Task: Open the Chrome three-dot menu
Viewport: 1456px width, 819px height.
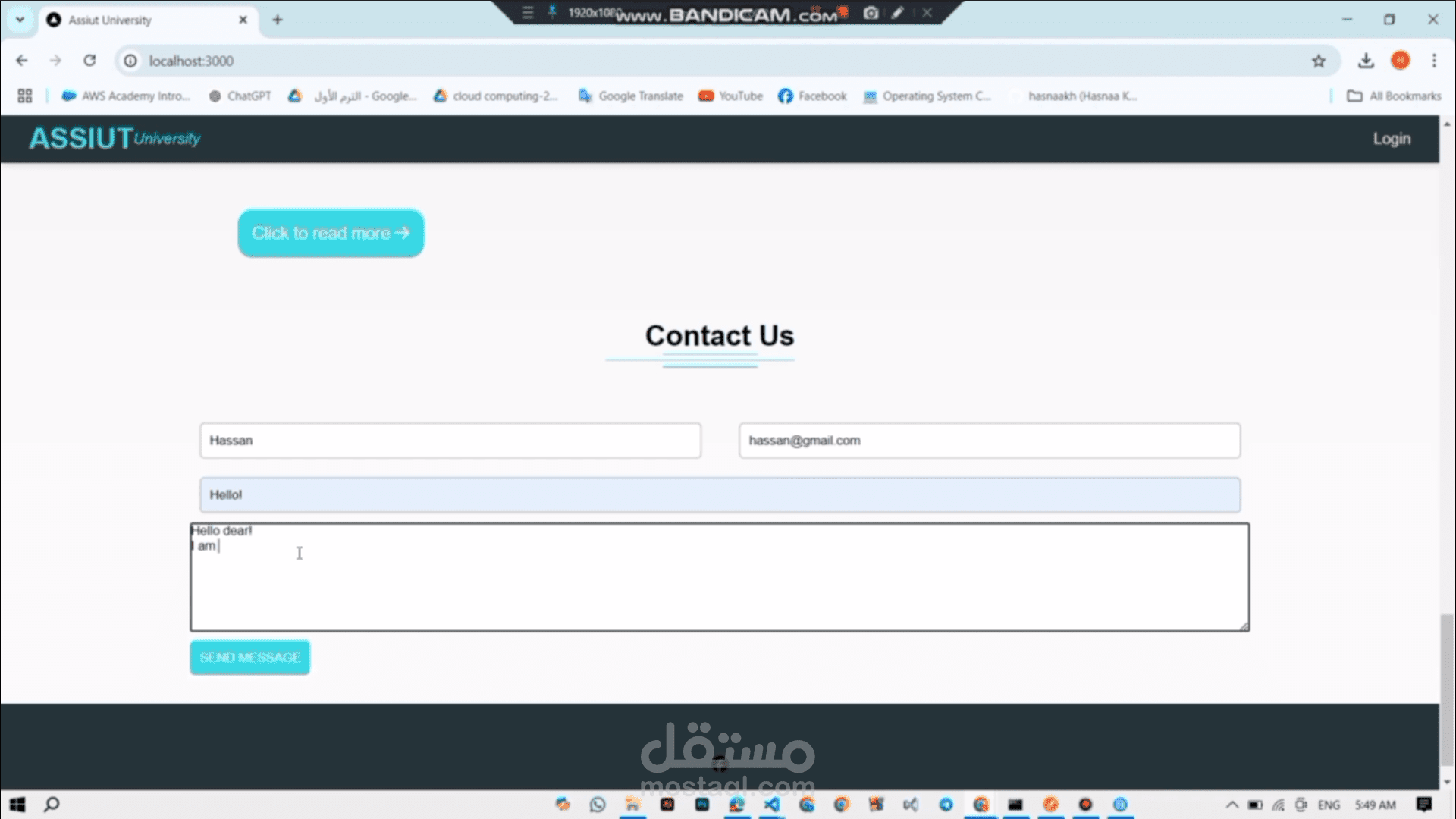Action: coord(1434,61)
